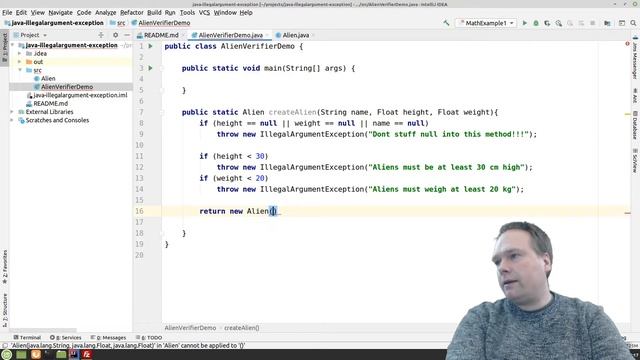Open Firefox from the taskbar
640x360 pixels.
click(36, 354)
